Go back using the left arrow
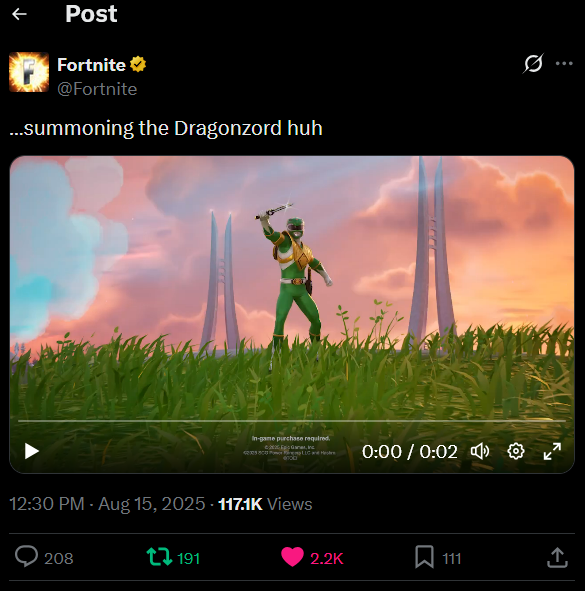The image size is (585, 591). coord(19,14)
